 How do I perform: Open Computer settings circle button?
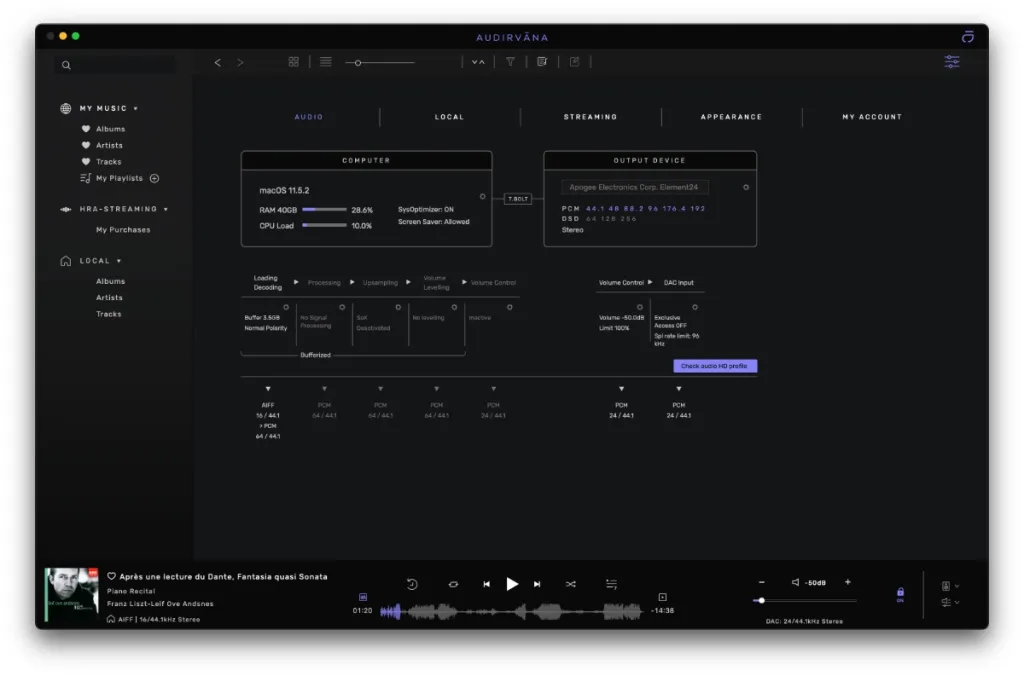483,197
